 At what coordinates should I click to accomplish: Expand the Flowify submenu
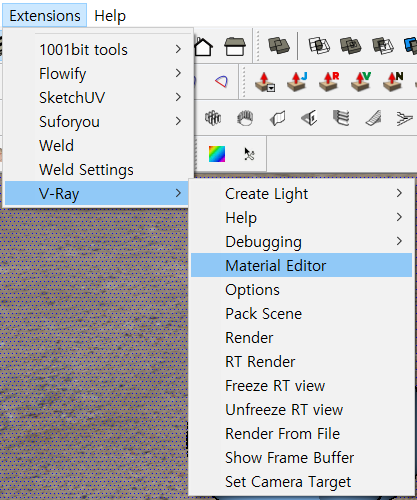(99, 74)
